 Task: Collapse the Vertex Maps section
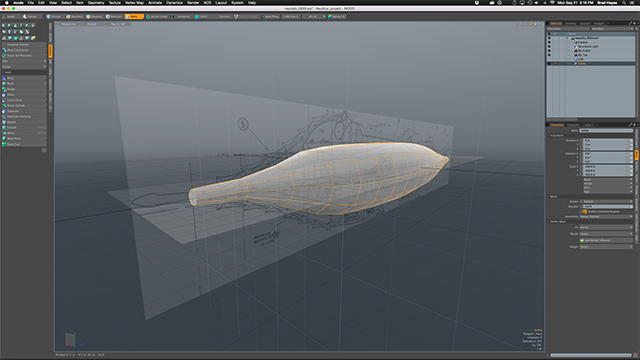549,222
